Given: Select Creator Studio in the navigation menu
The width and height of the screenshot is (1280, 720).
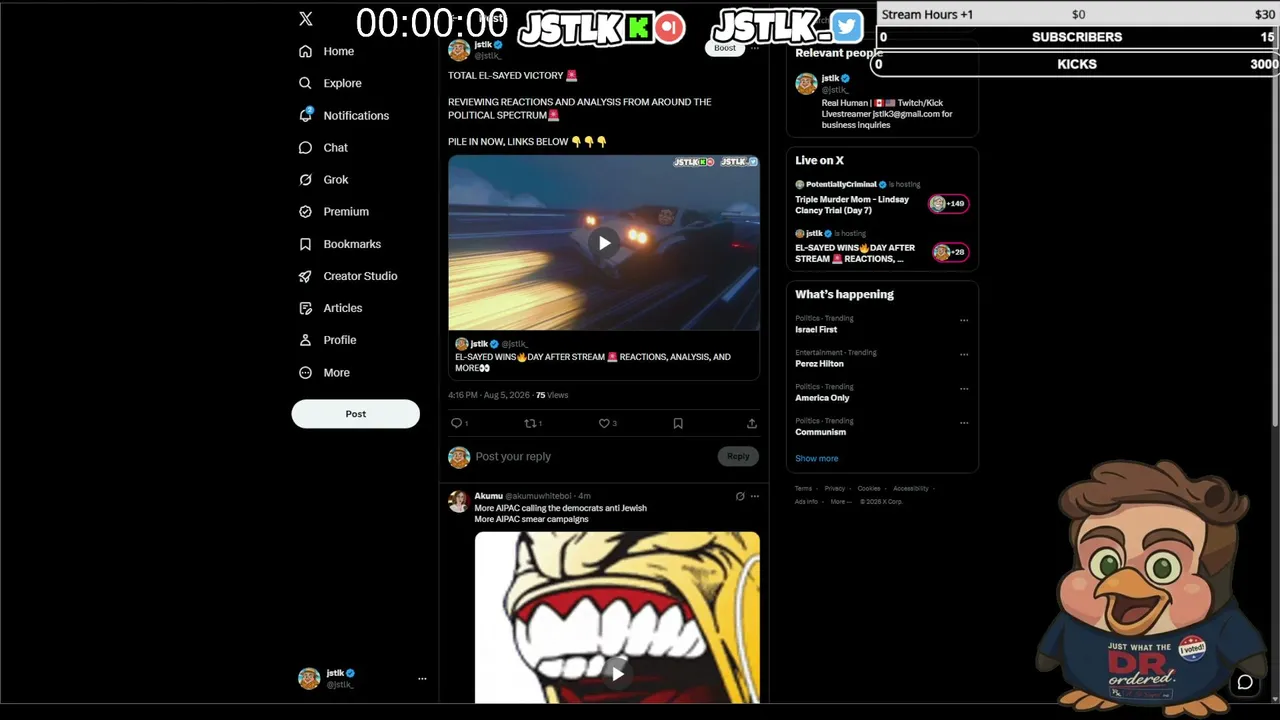Looking at the screenshot, I should (360, 276).
